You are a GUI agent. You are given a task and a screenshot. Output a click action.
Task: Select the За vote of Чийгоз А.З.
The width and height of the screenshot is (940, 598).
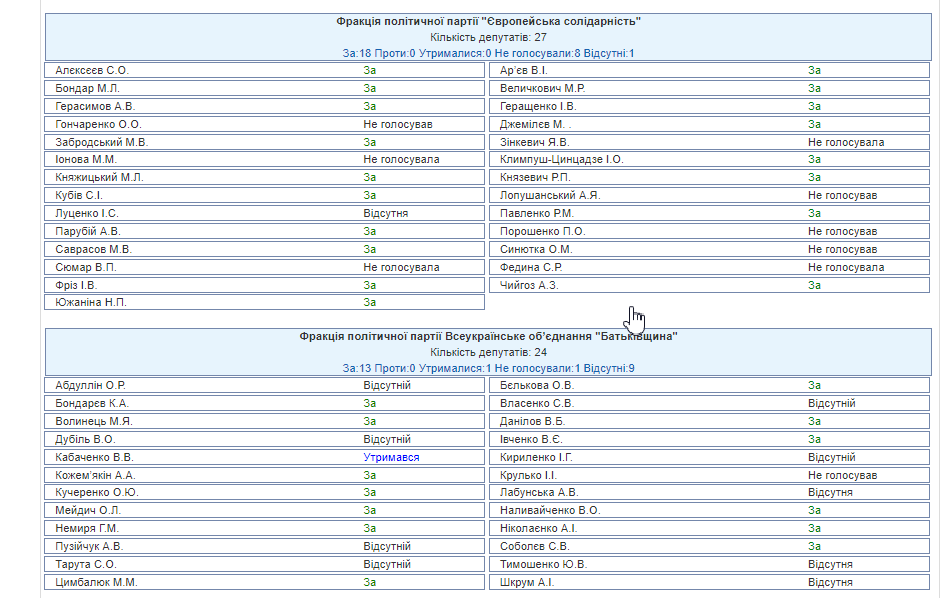[814, 285]
